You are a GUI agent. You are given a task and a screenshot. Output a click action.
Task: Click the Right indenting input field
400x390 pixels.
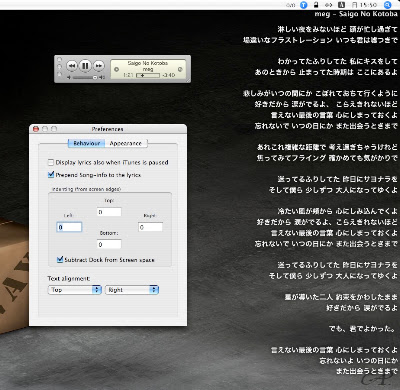[x=150, y=227]
